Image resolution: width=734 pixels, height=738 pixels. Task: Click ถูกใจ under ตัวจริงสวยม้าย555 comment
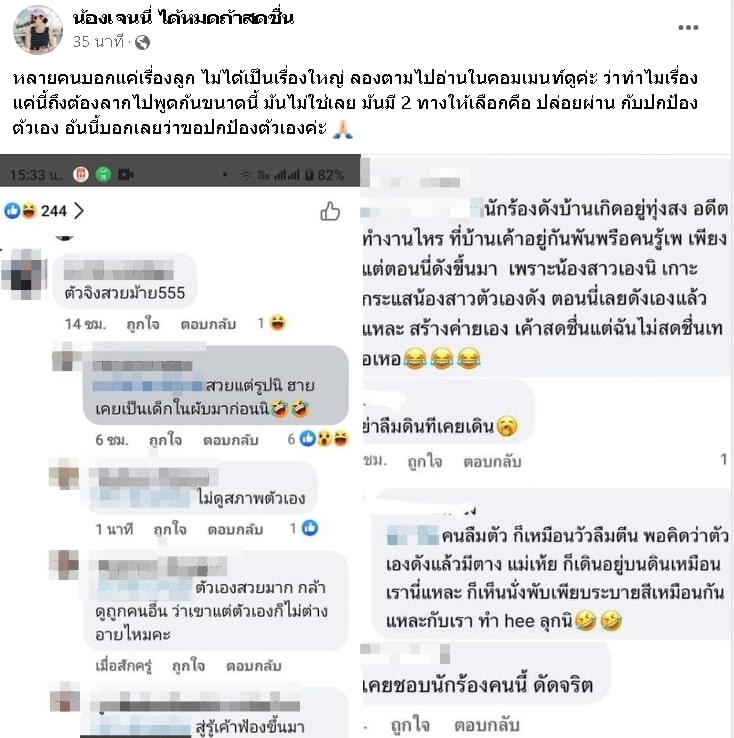(x=143, y=324)
